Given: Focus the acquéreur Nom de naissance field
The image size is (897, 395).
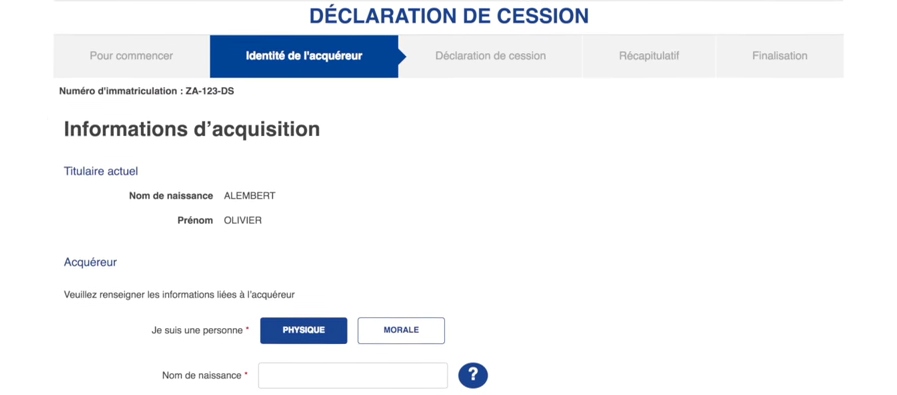Looking at the screenshot, I should click(x=353, y=376).
